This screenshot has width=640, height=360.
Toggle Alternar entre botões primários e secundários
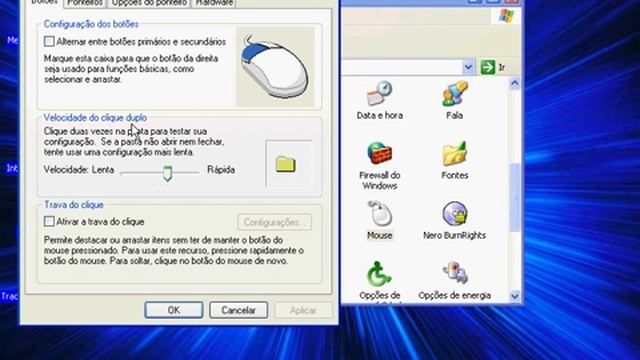[49, 42]
